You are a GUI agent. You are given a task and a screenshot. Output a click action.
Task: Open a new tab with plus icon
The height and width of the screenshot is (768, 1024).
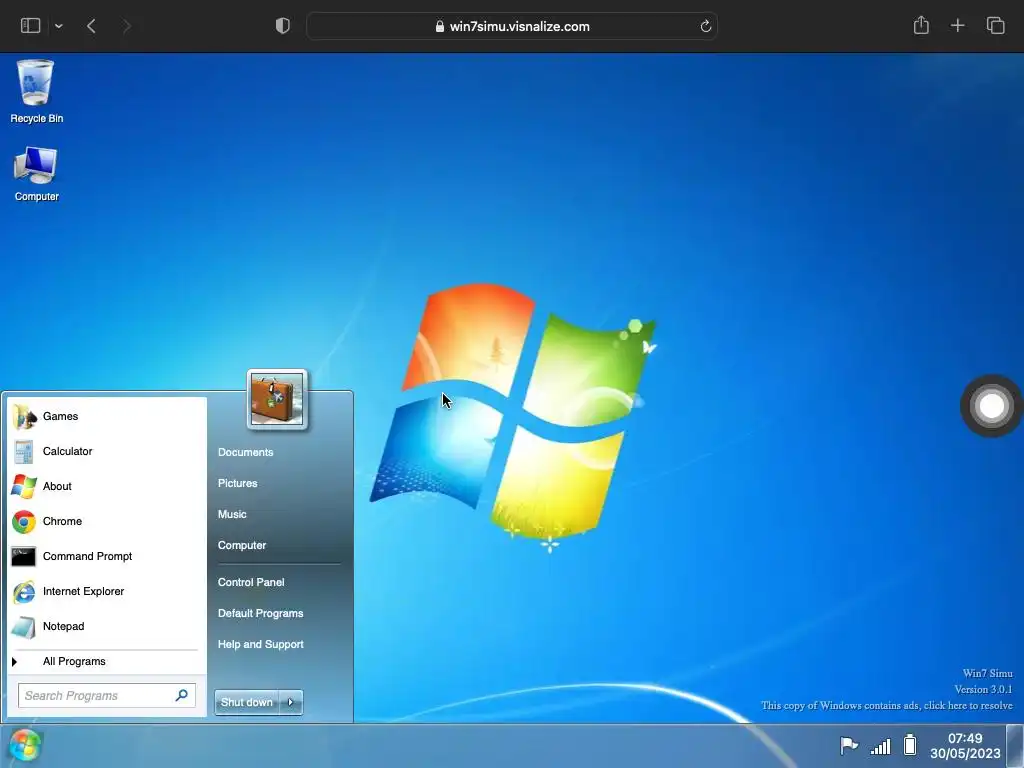957,26
